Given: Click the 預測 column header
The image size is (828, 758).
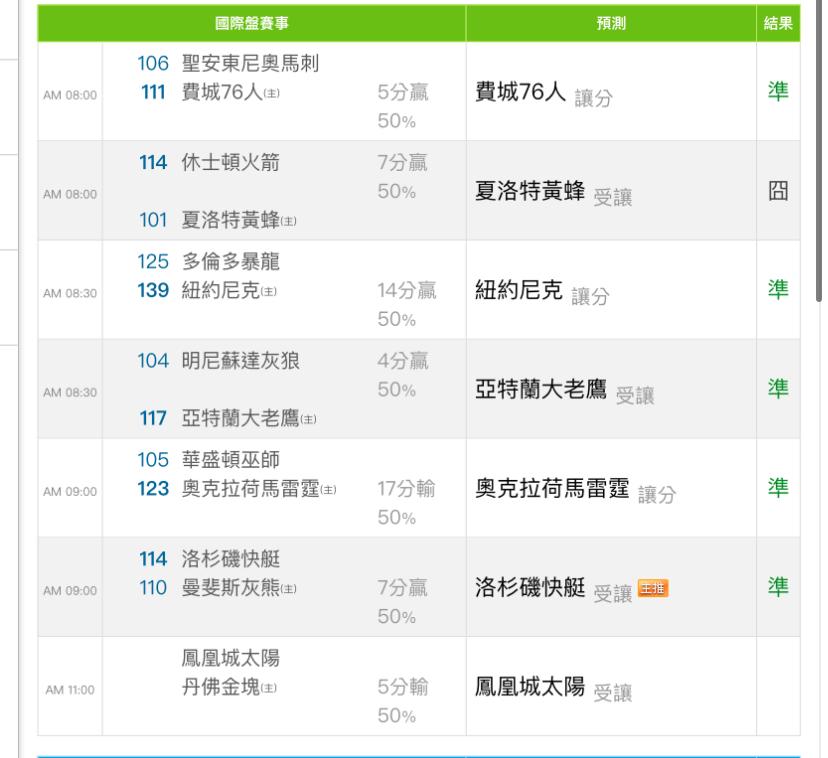Looking at the screenshot, I should [x=611, y=23].
